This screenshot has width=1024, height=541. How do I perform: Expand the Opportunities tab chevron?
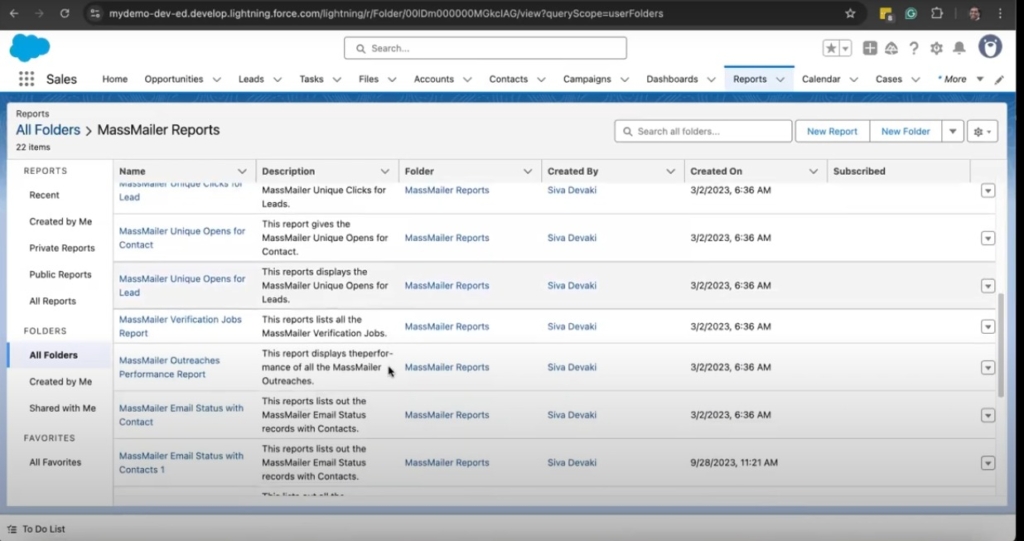click(x=217, y=80)
